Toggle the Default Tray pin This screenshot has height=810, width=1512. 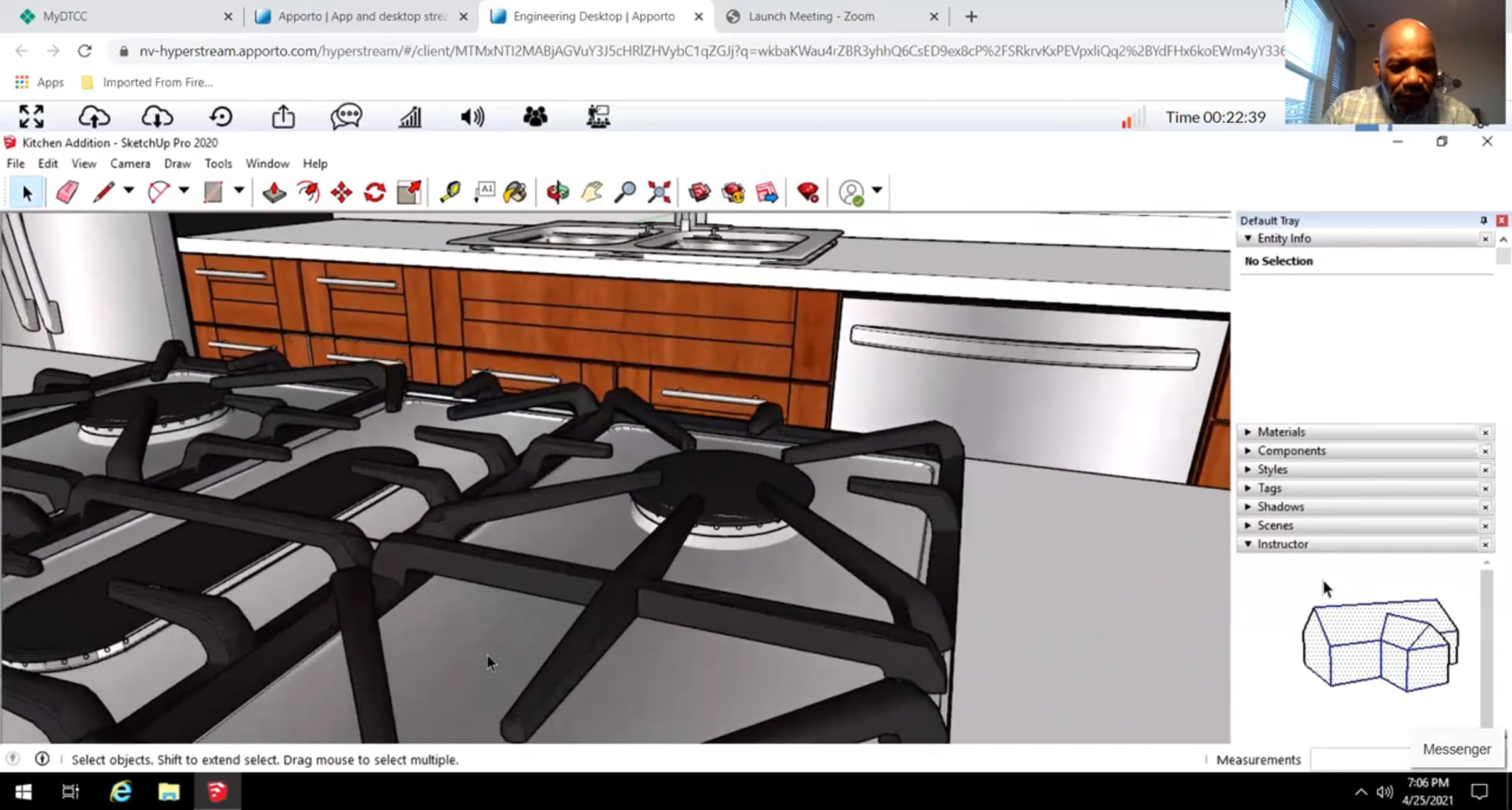pyautogui.click(x=1484, y=220)
